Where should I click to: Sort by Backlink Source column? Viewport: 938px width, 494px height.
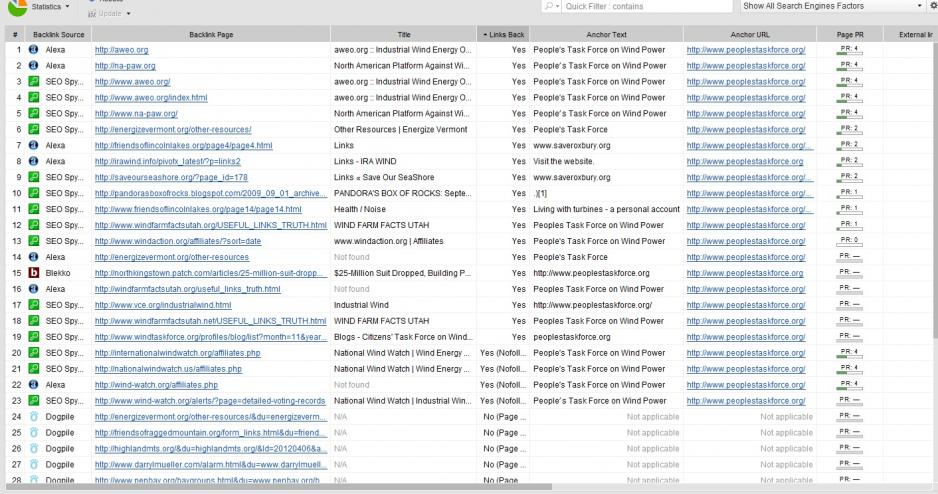(x=59, y=35)
